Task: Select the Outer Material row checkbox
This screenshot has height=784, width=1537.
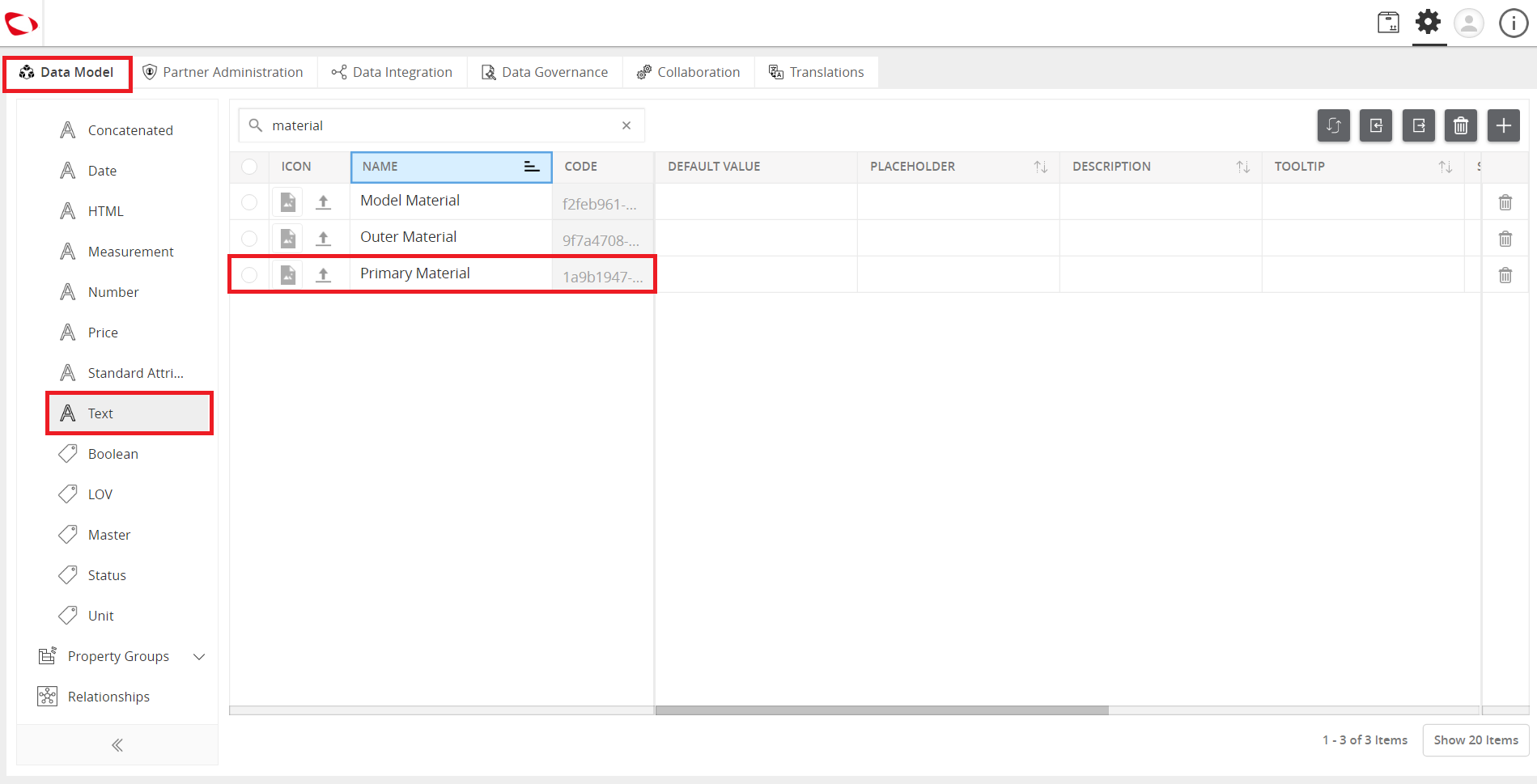Action: (x=249, y=239)
